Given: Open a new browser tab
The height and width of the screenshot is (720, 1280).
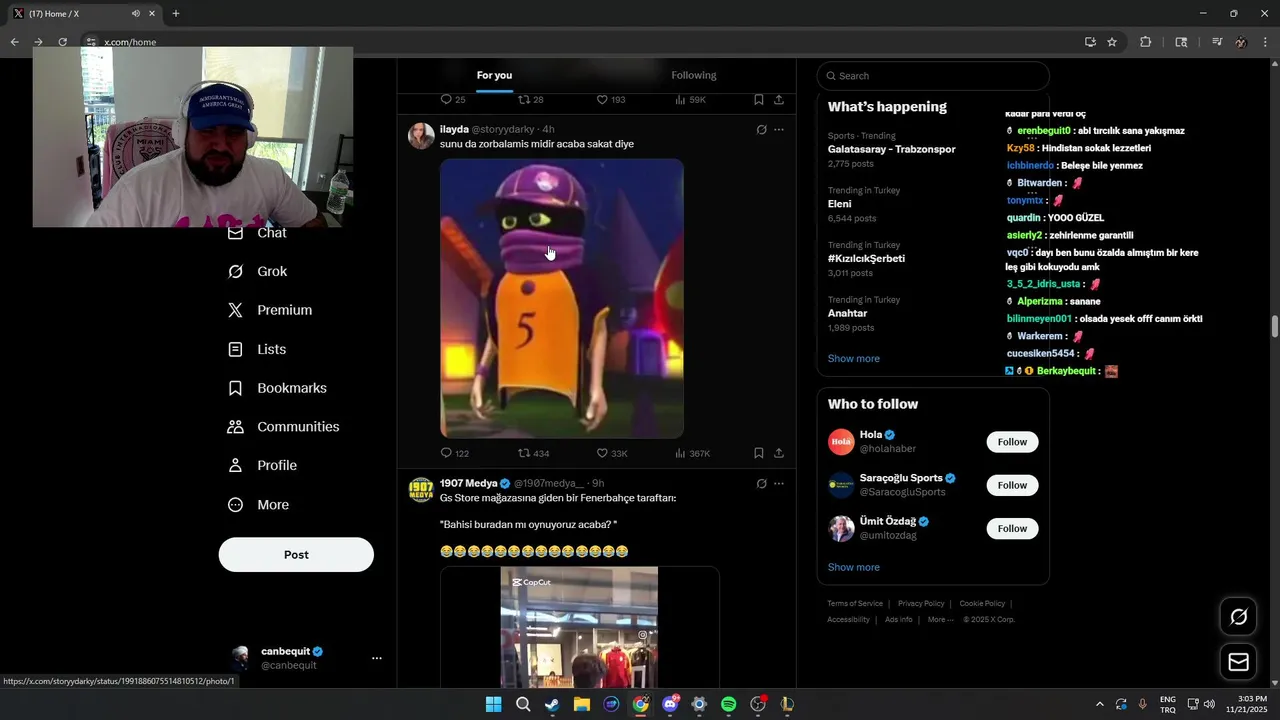Looking at the screenshot, I should pos(176,14).
